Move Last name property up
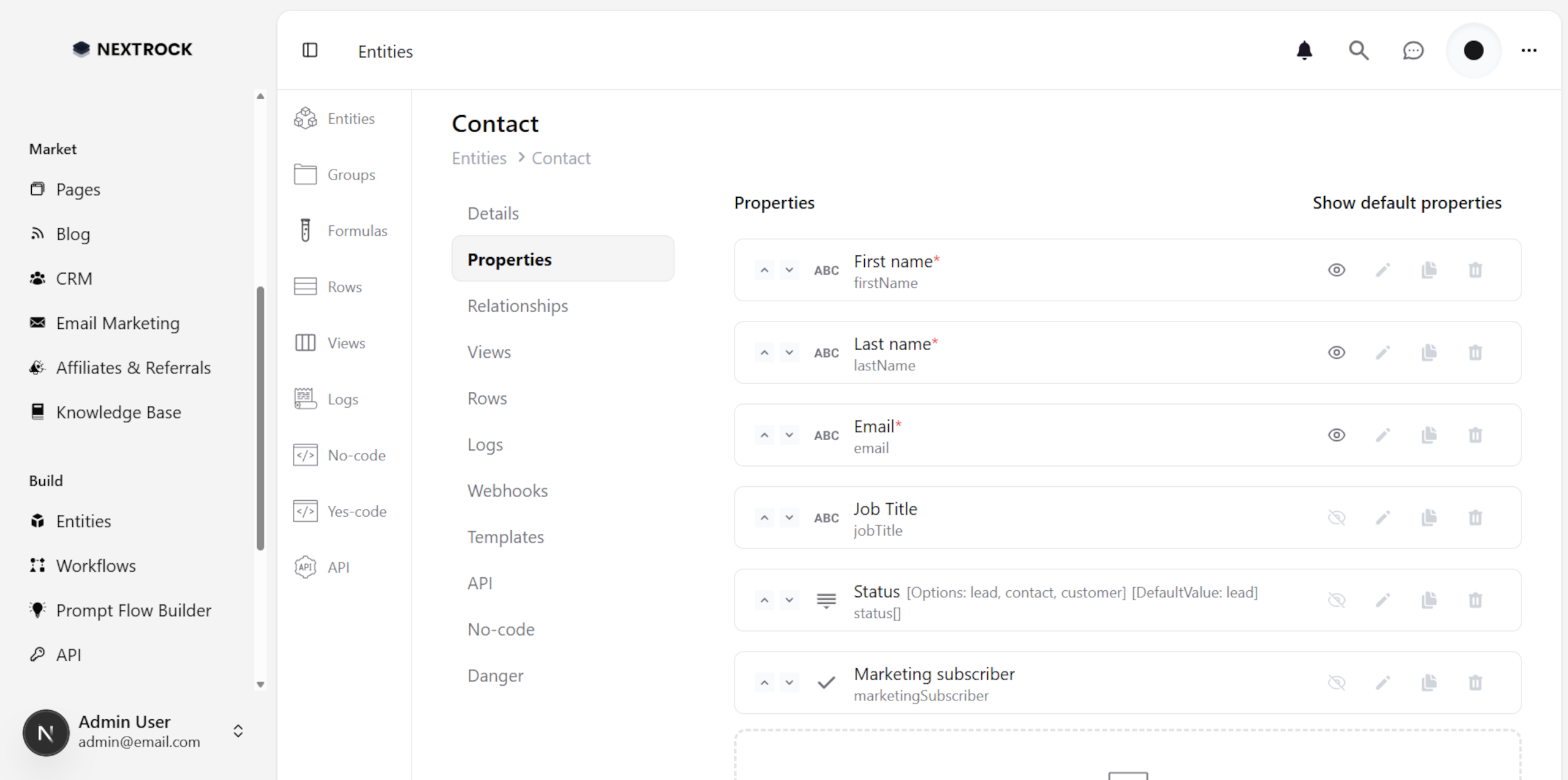1568x780 pixels. click(764, 353)
